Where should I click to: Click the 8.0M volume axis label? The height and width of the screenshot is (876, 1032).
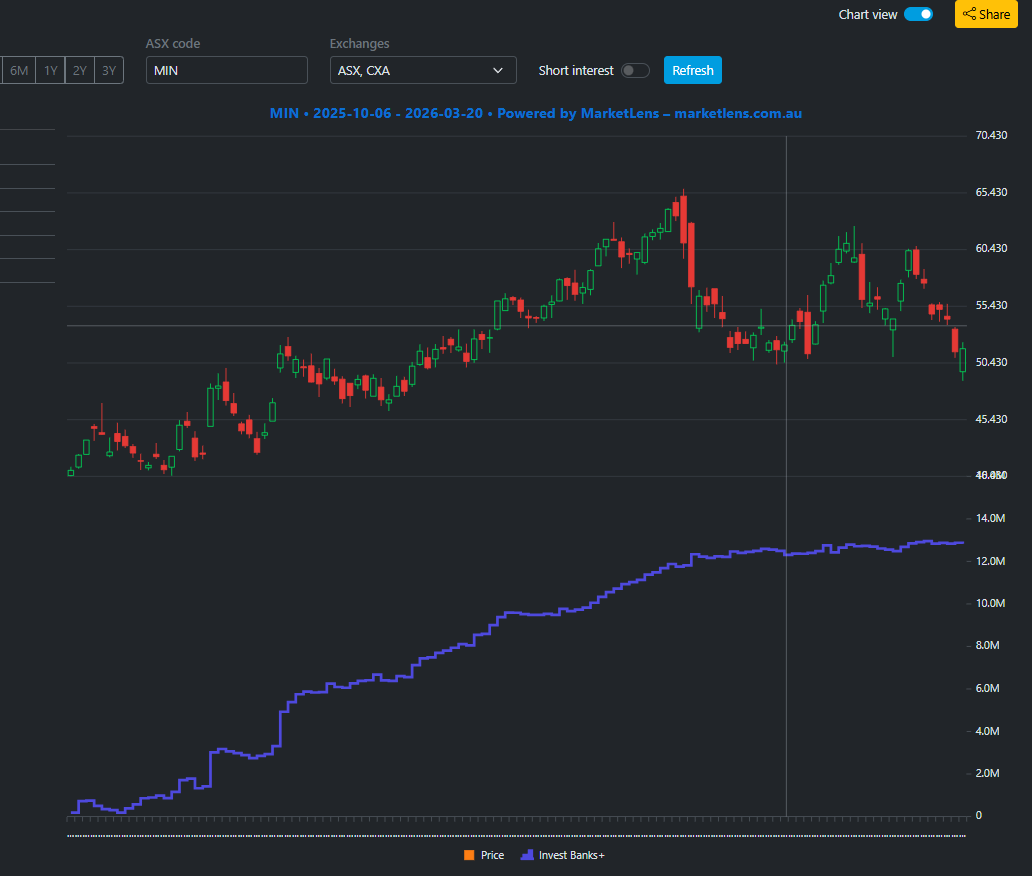[987, 645]
